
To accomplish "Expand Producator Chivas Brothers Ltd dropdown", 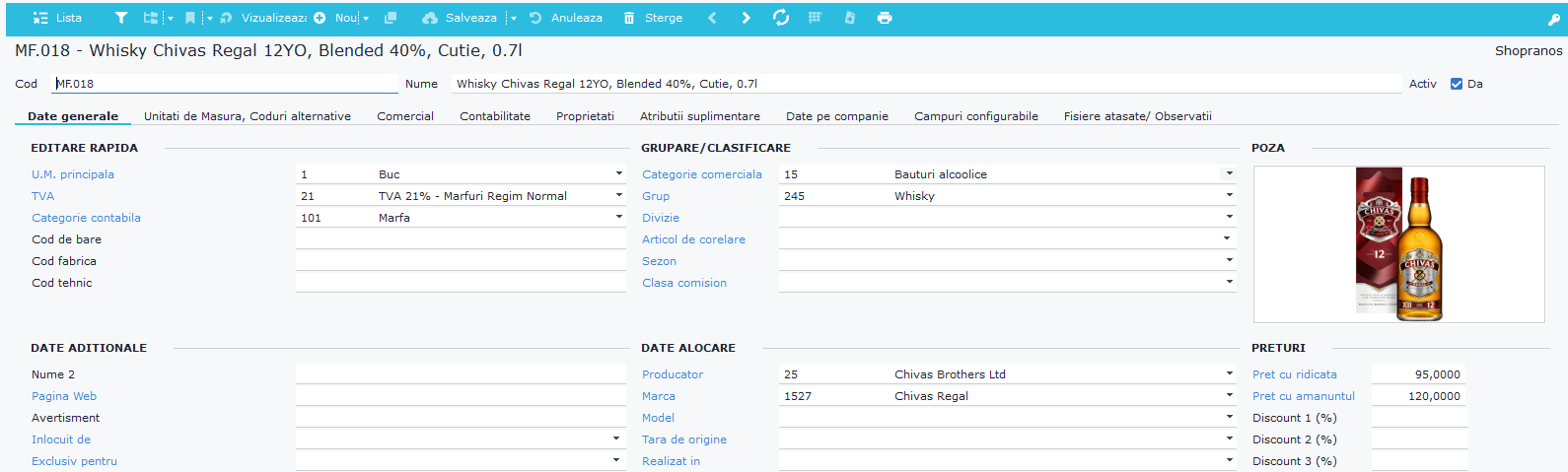I will pos(1230,373).
